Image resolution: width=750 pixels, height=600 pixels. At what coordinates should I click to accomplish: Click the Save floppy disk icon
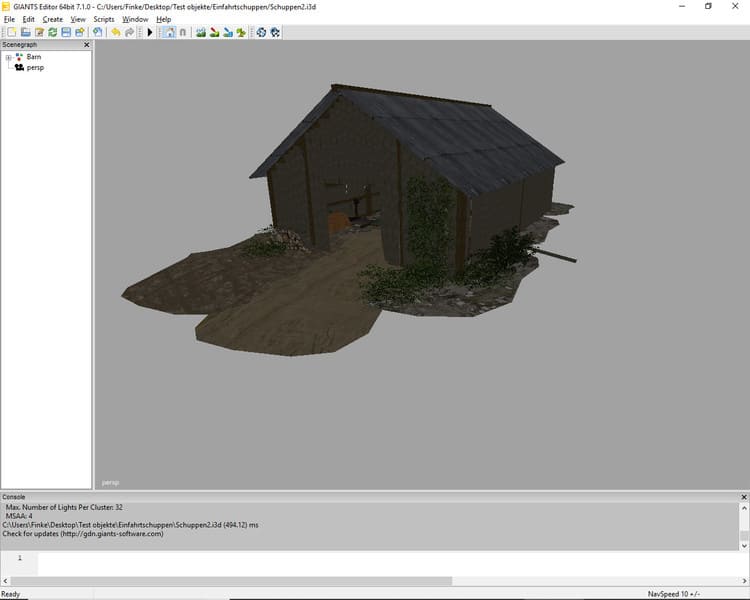coord(66,33)
